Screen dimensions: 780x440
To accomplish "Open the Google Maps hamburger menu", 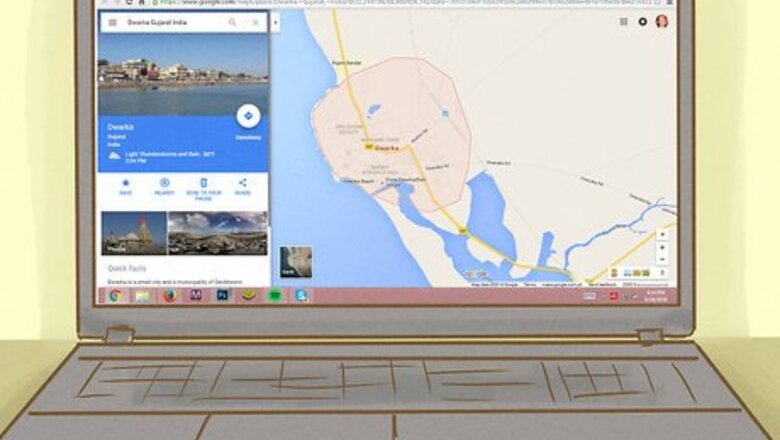I will click(113, 23).
